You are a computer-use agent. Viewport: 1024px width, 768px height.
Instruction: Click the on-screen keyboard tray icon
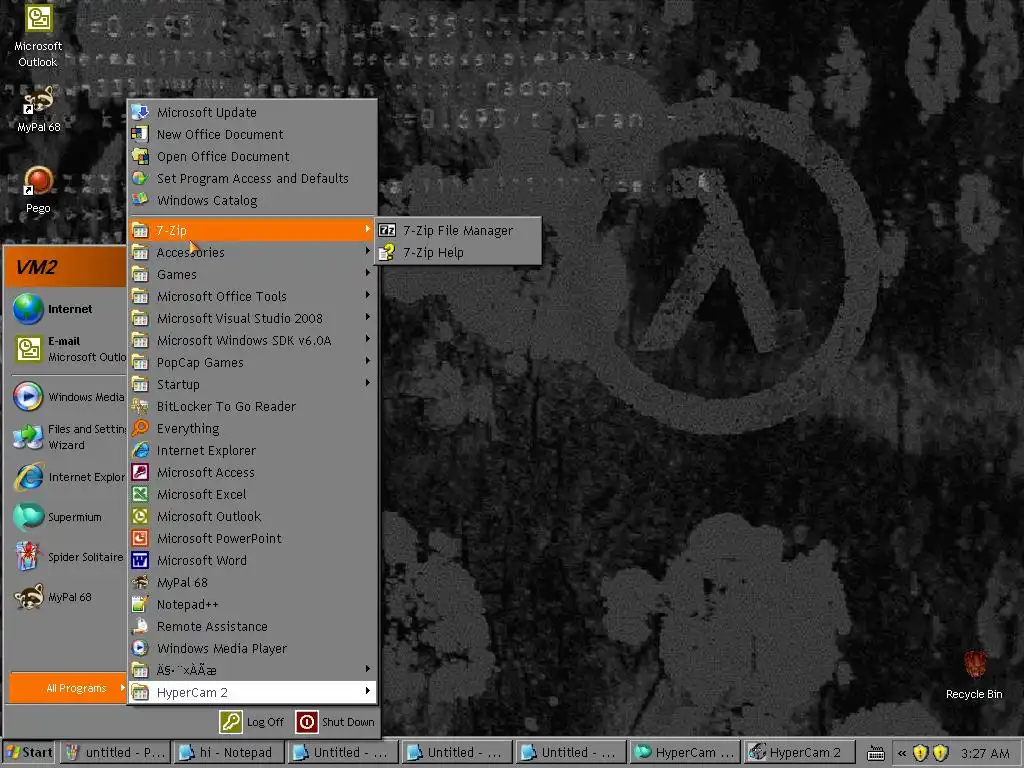(x=876, y=753)
